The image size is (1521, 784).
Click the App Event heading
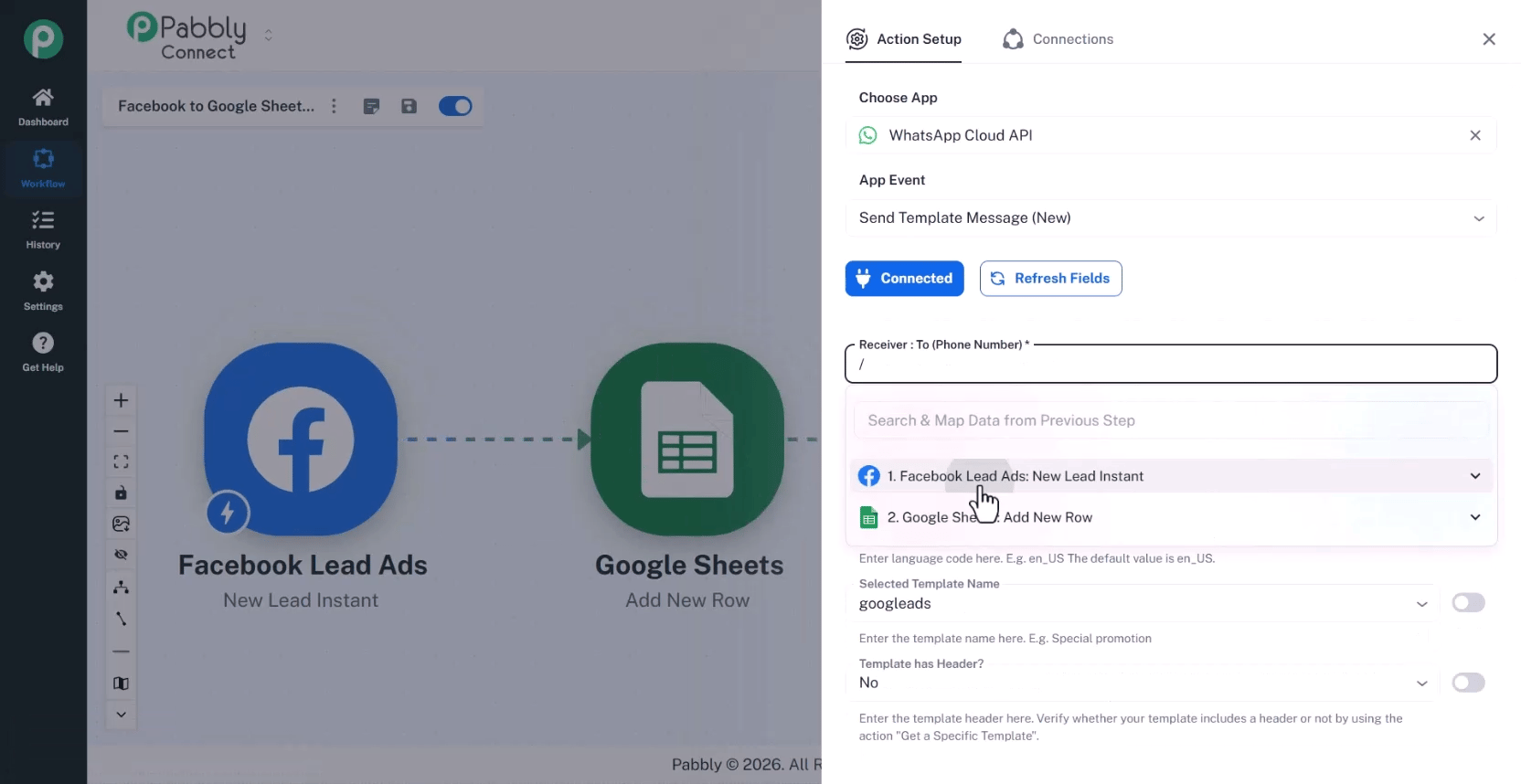point(892,180)
